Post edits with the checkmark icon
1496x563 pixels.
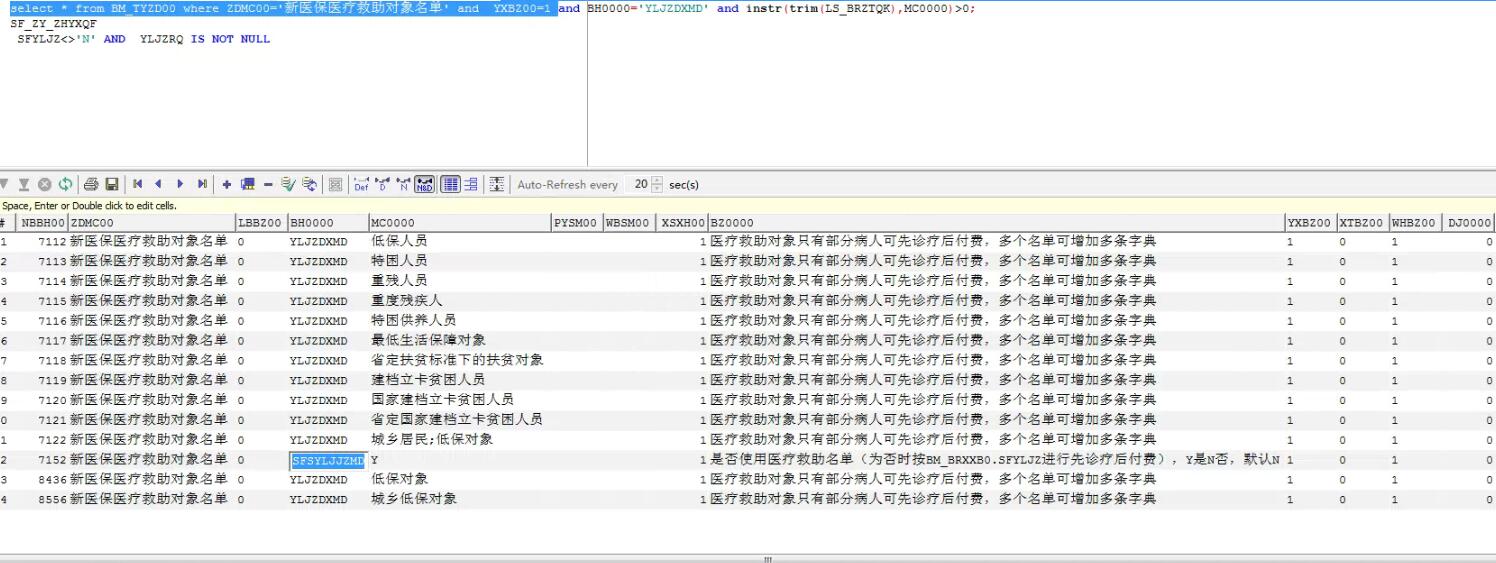click(288, 185)
